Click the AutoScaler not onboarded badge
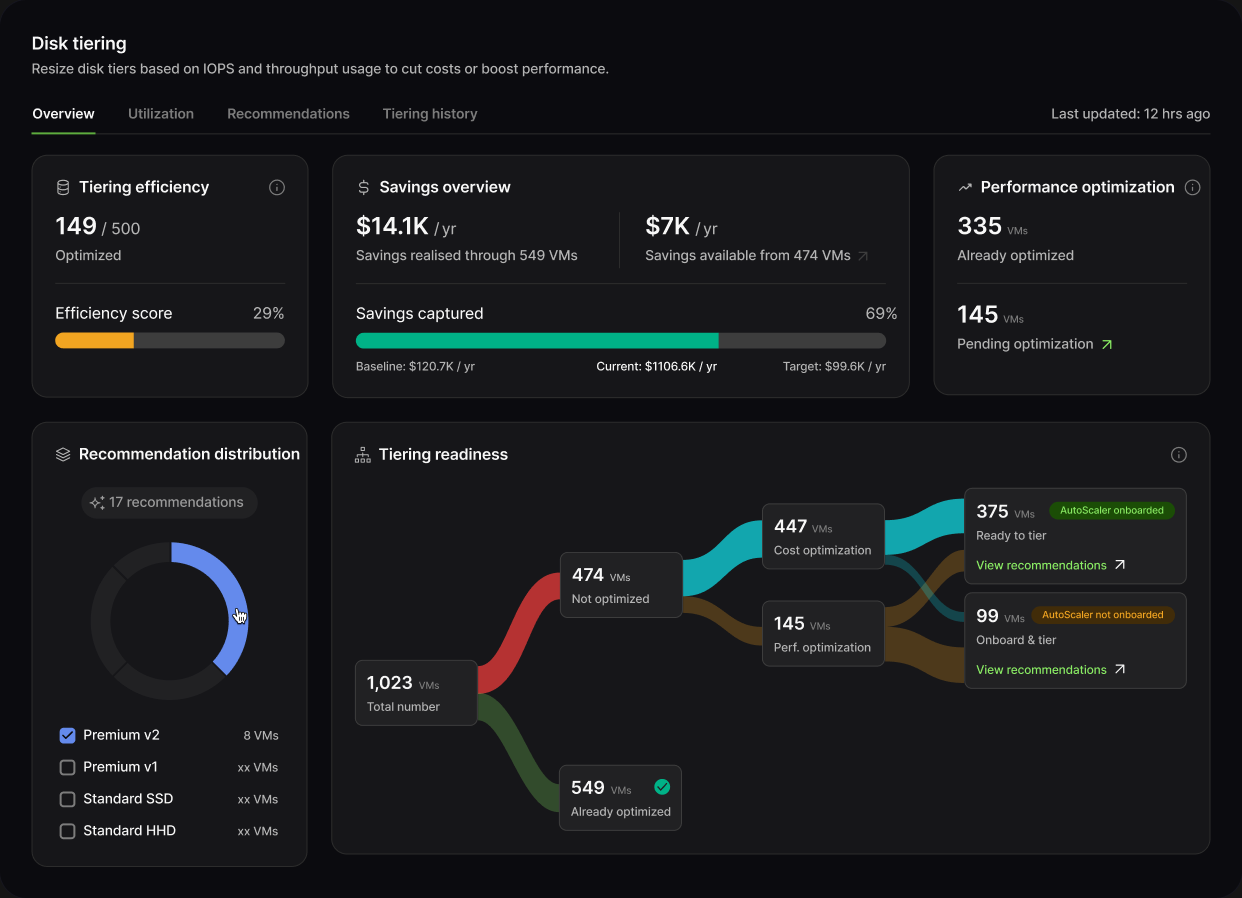 click(x=1102, y=614)
